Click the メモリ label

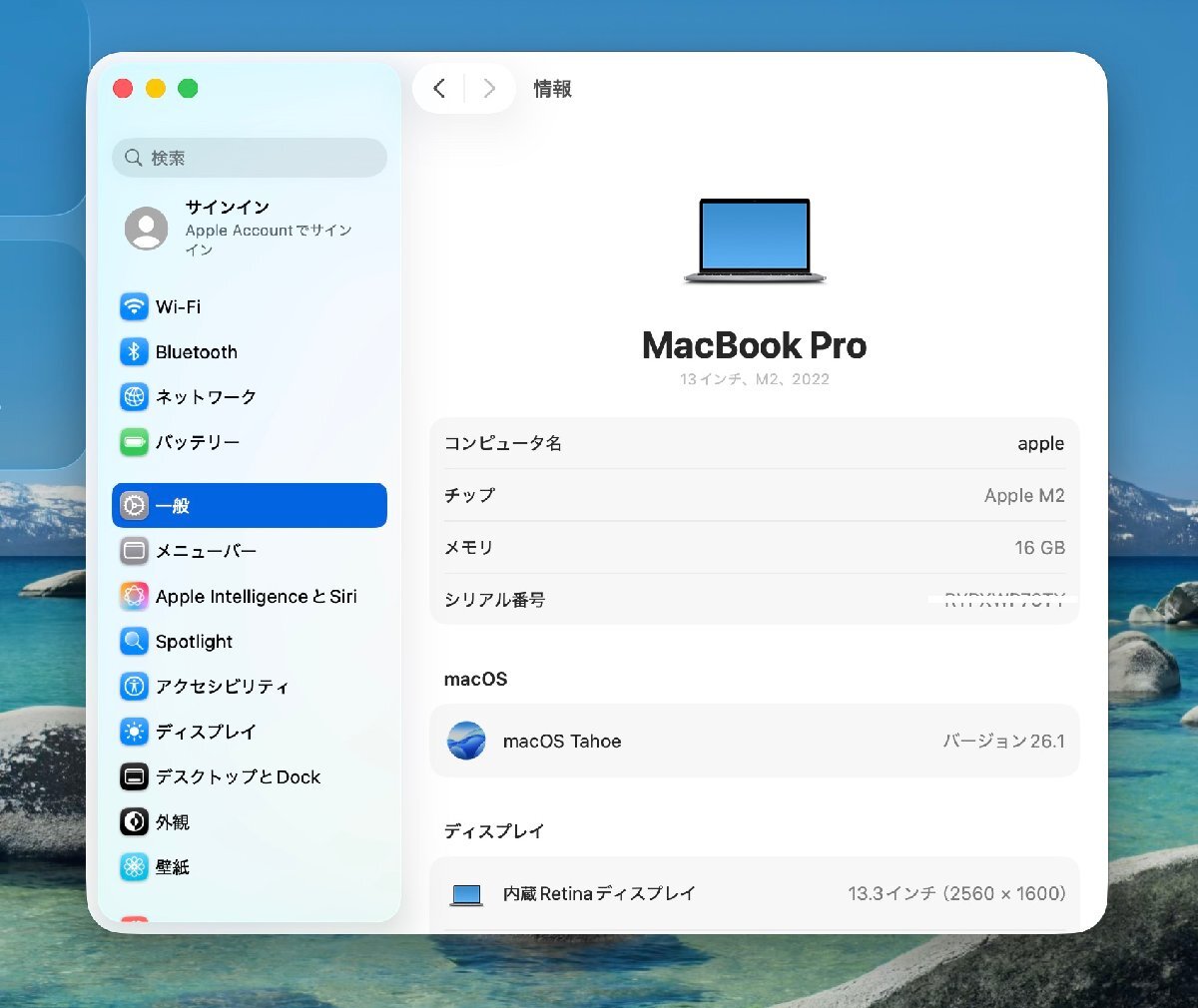tap(468, 547)
